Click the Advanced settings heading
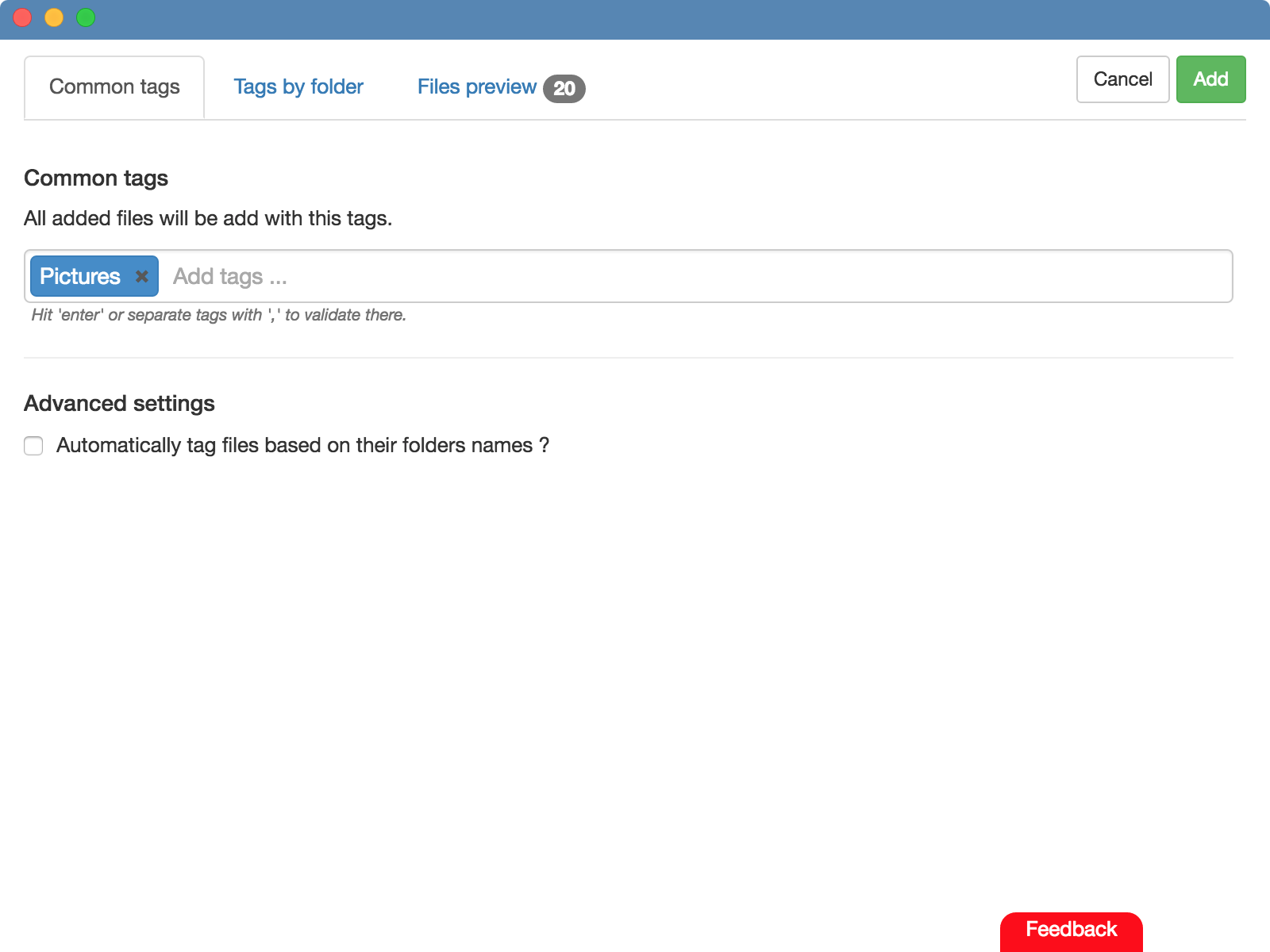Viewport: 1270px width, 952px height. pos(119,403)
